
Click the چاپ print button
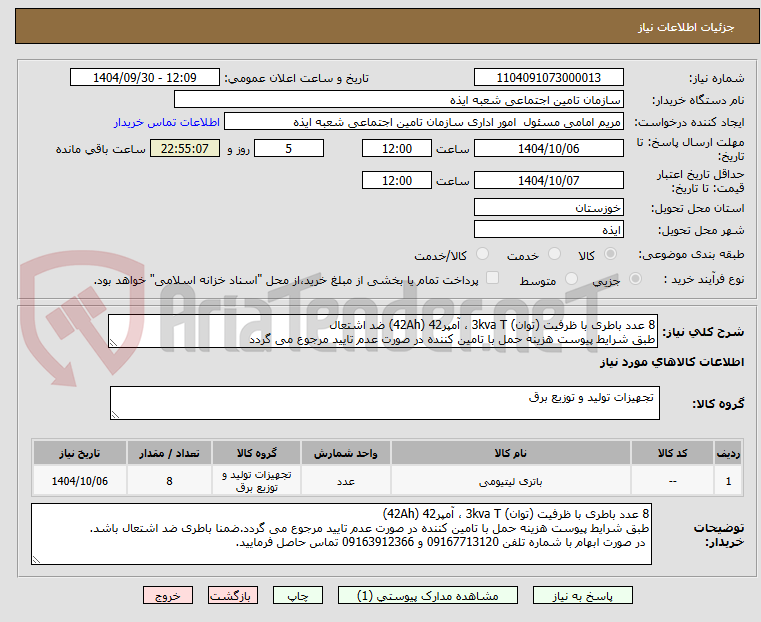click(298, 595)
